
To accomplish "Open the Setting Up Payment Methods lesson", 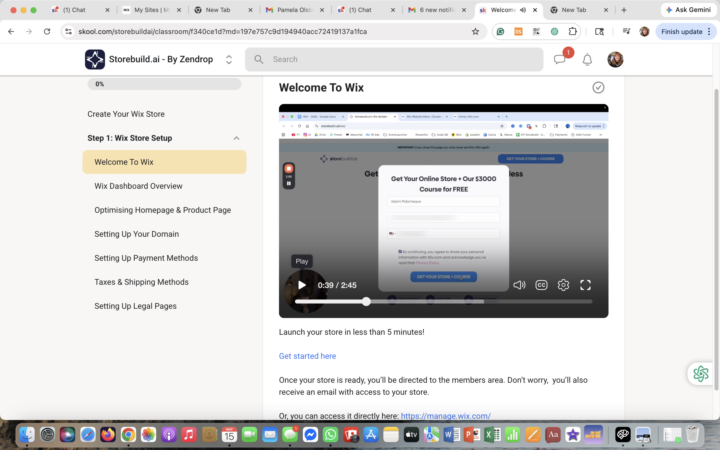I will click(146, 258).
